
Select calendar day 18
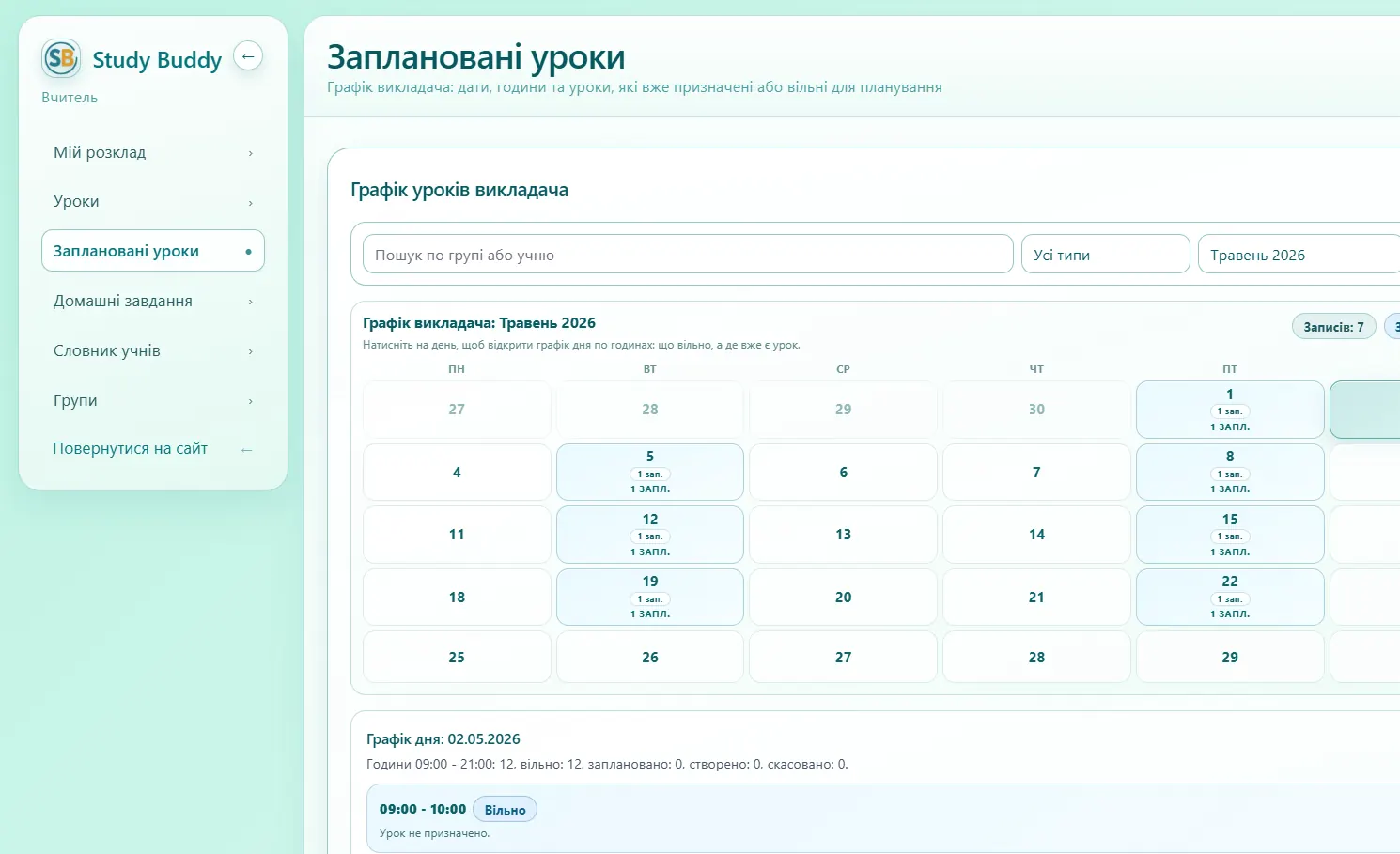pos(457,597)
